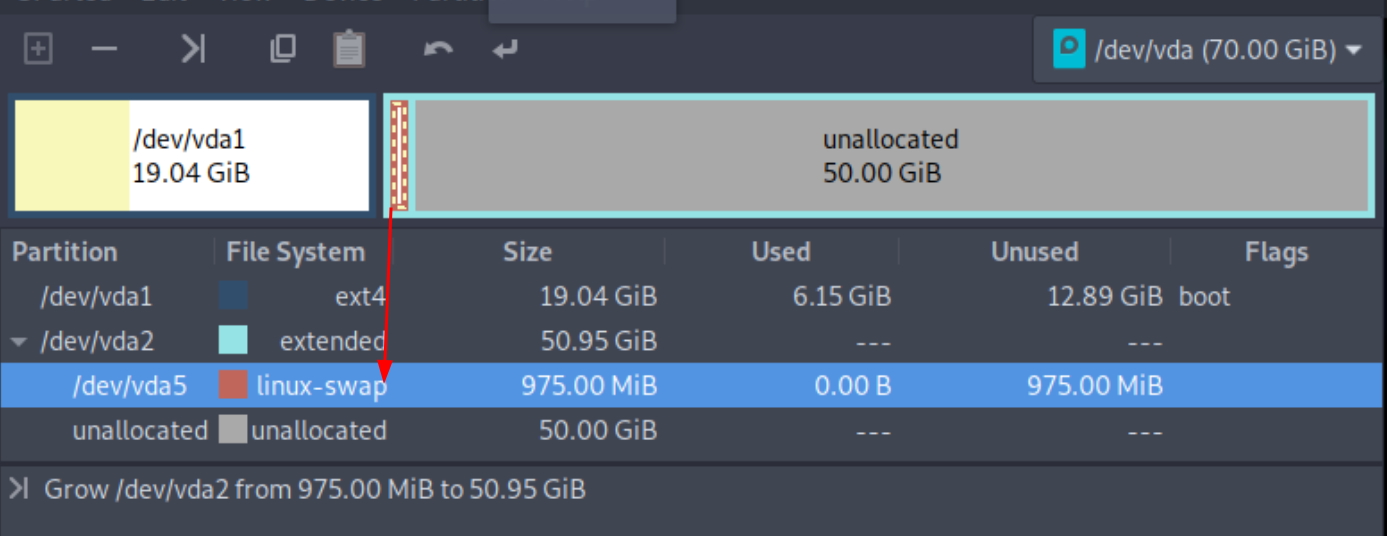This screenshot has height=536, width=1387.
Task: Click the ext4 dark blue color swatch
Action: click(233, 296)
